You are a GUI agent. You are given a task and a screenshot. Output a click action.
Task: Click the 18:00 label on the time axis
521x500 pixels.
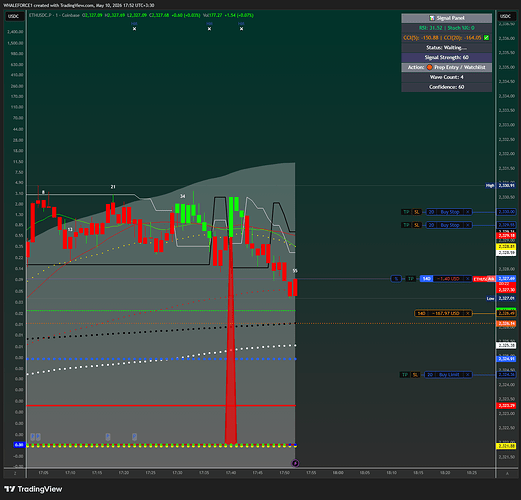tap(338, 473)
